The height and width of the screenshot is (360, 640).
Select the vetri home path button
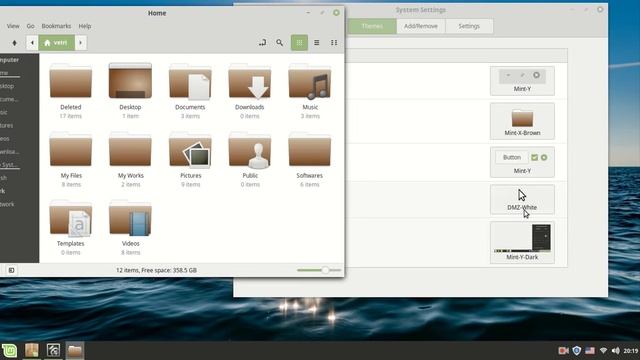57,43
